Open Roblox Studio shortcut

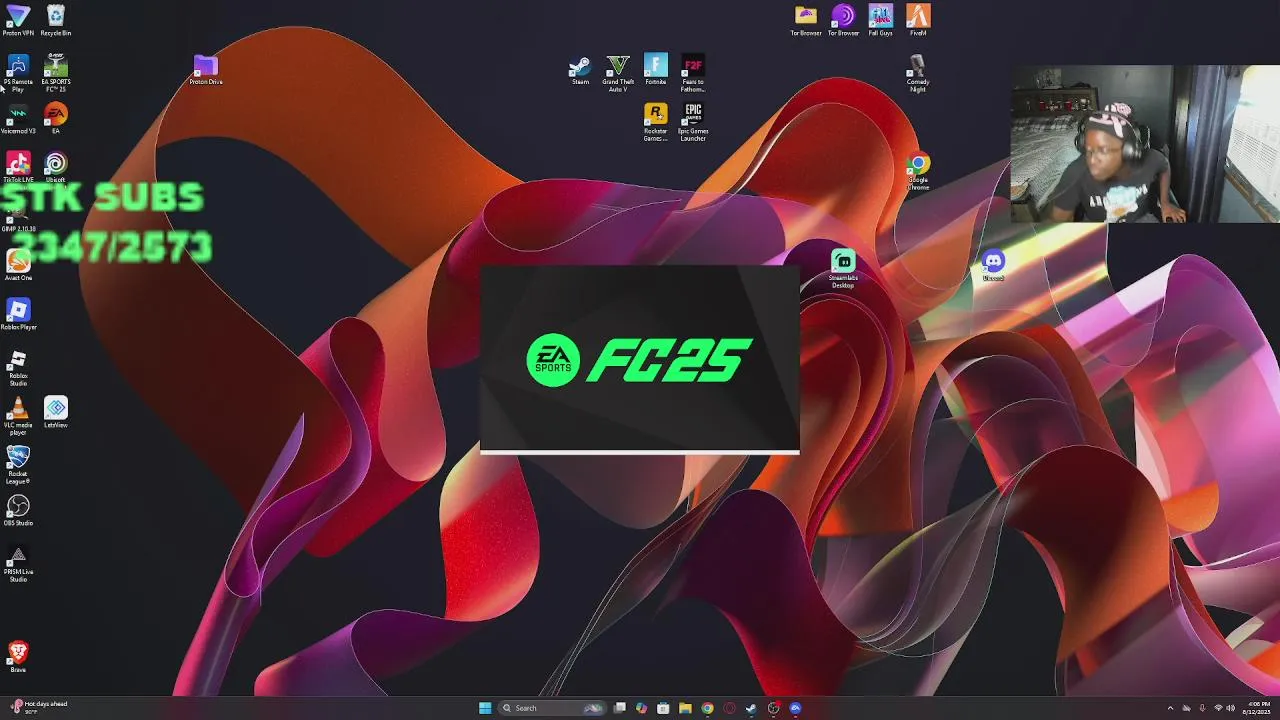point(18,367)
